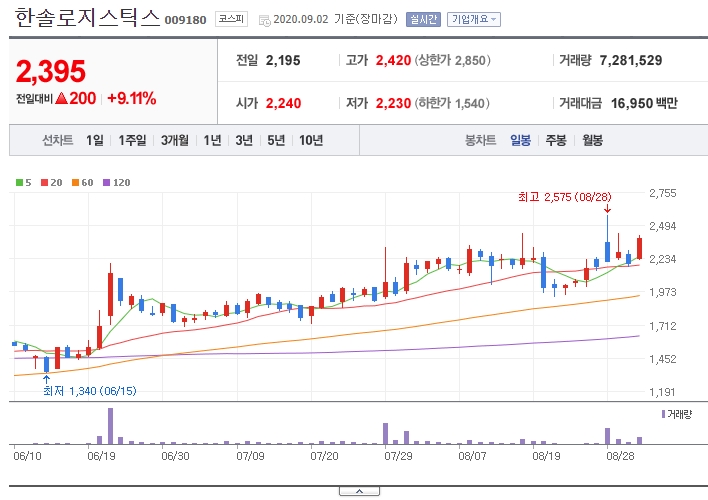Click the 고가 value 2,420
The height and width of the screenshot is (500, 708).
click(x=393, y=61)
